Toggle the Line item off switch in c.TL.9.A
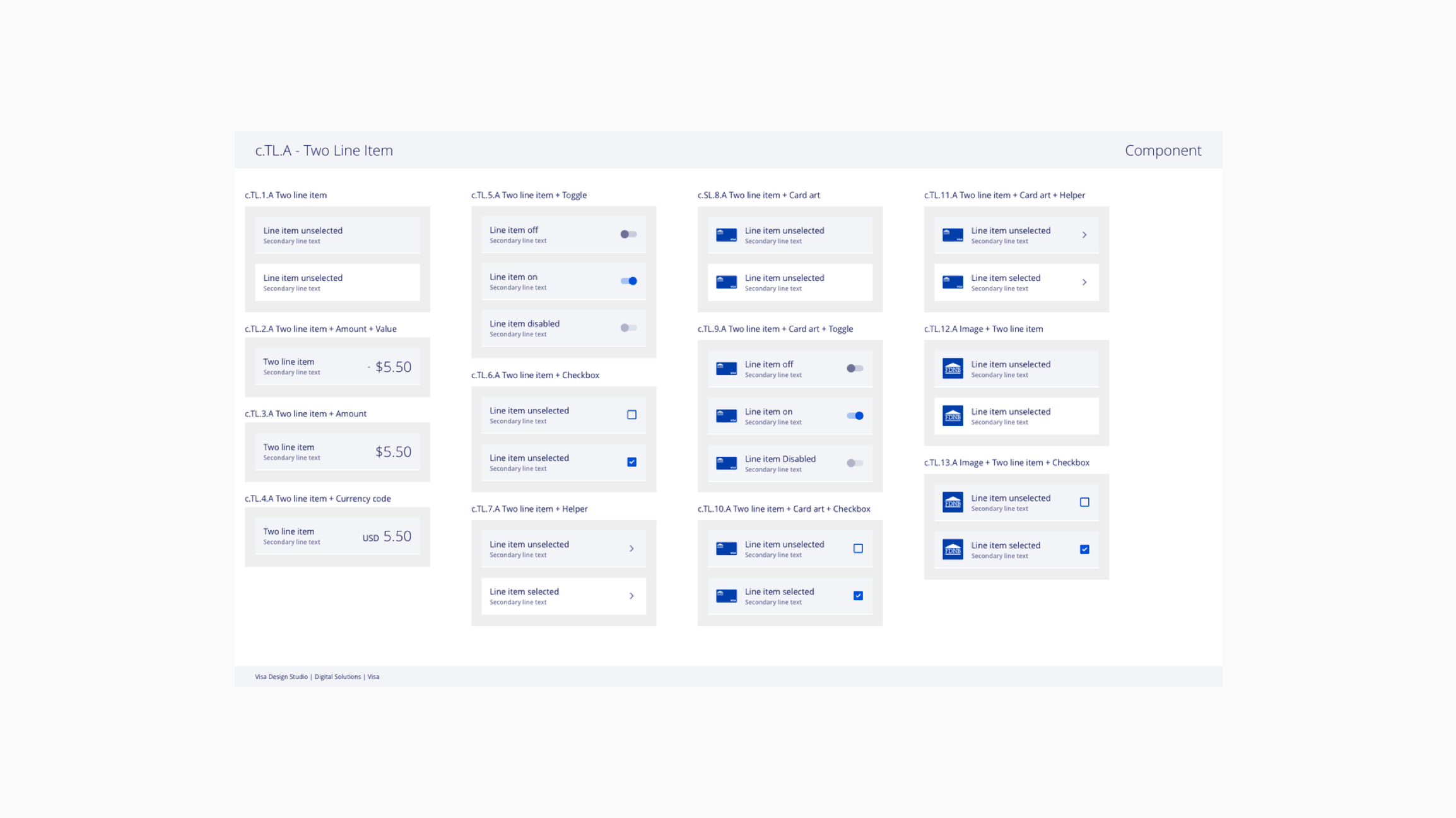The width and height of the screenshot is (1456, 818). pos(854,368)
